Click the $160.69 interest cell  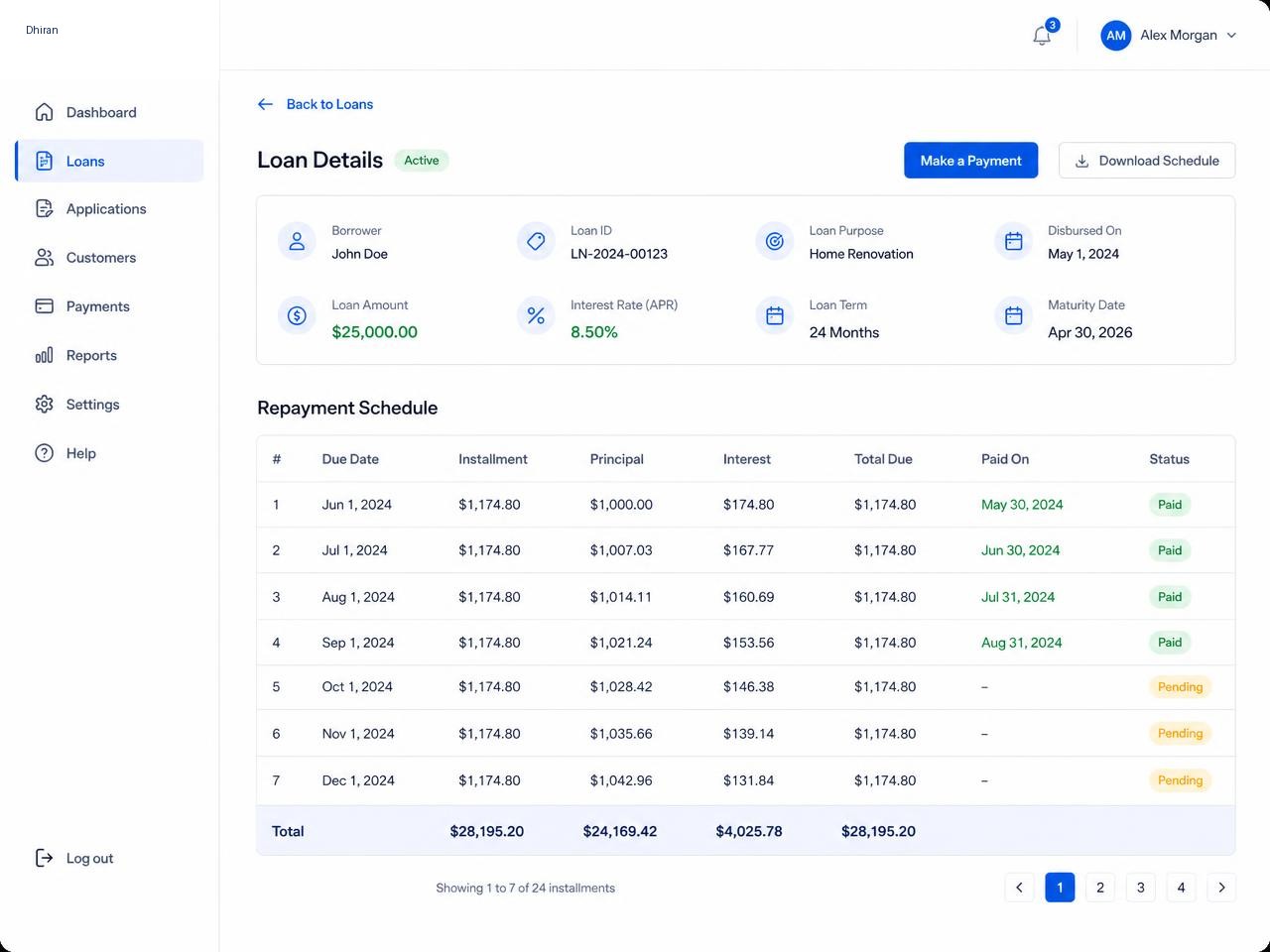point(748,597)
